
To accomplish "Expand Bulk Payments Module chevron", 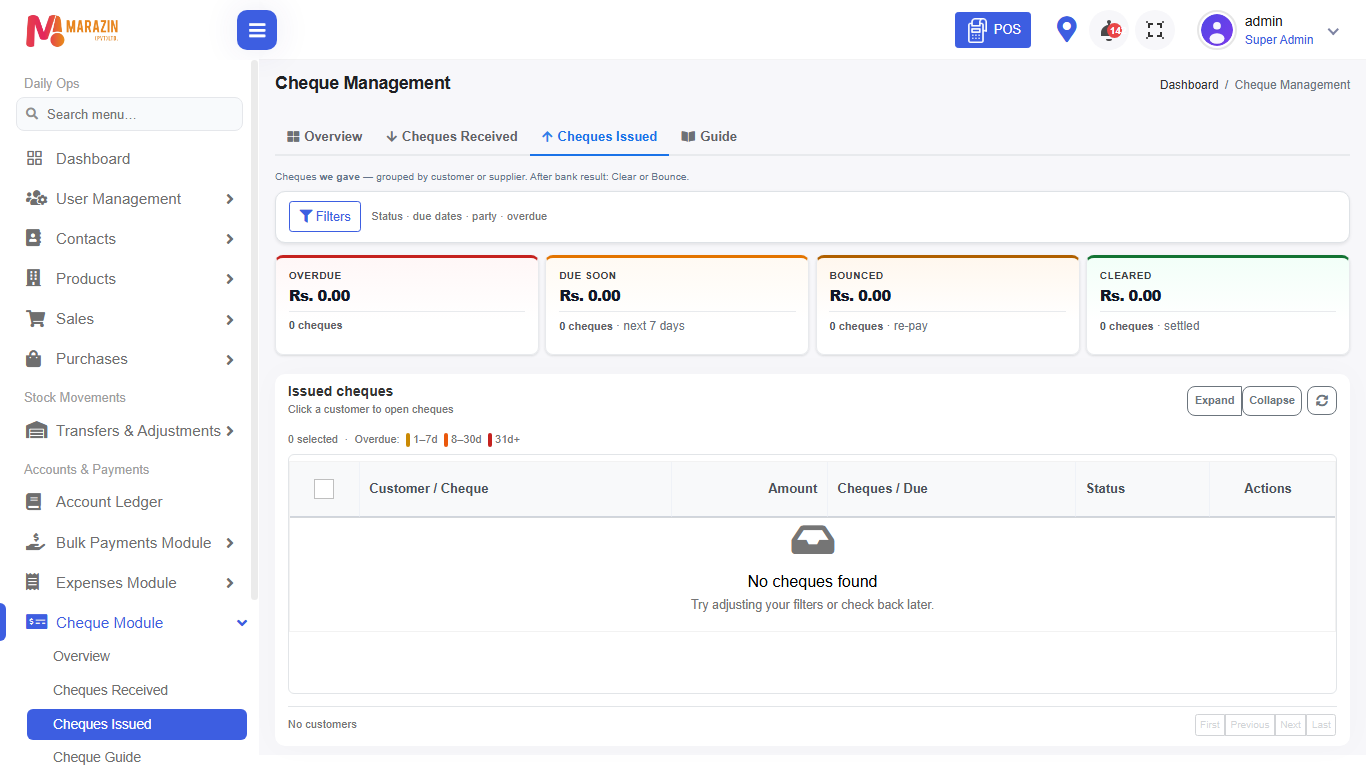I will [x=230, y=543].
